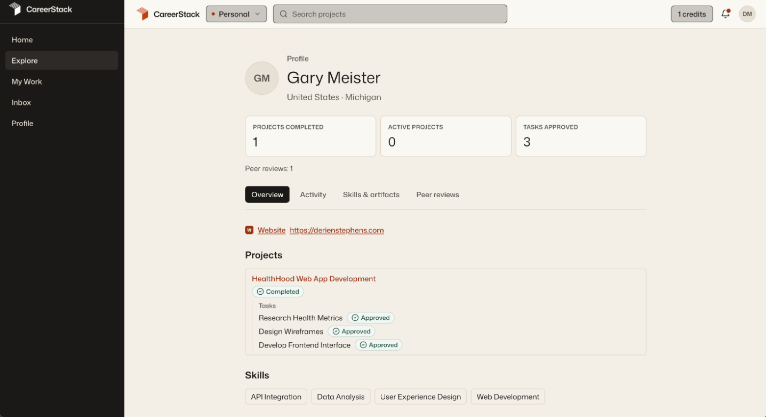Click the 1 credits button
Viewport: 766px width, 417px height.
(x=692, y=14)
